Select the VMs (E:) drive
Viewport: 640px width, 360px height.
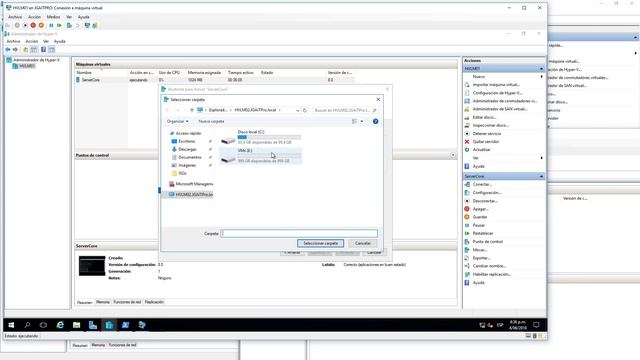pos(260,156)
